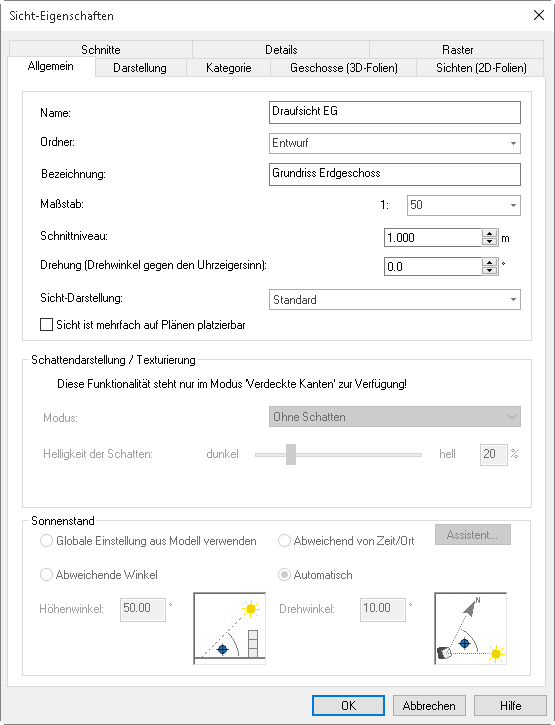555x725 pixels.
Task: Click the shadow brightness percent field 20
Action: (x=493, y=454)
